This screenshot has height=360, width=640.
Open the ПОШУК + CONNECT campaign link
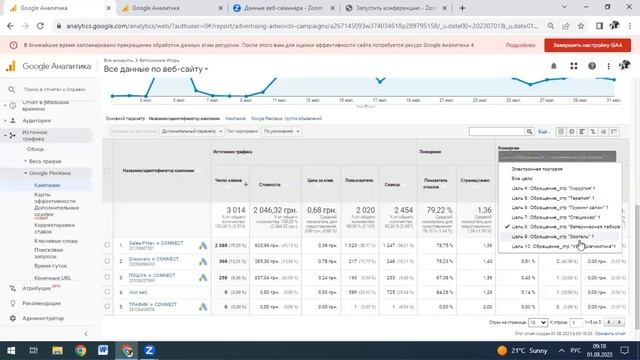(152, 276)
